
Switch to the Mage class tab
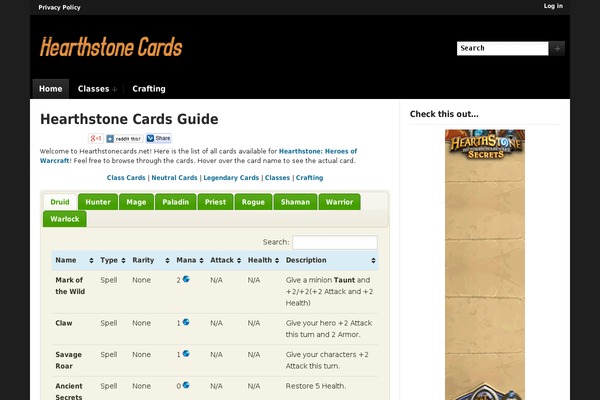pos(136,202)
